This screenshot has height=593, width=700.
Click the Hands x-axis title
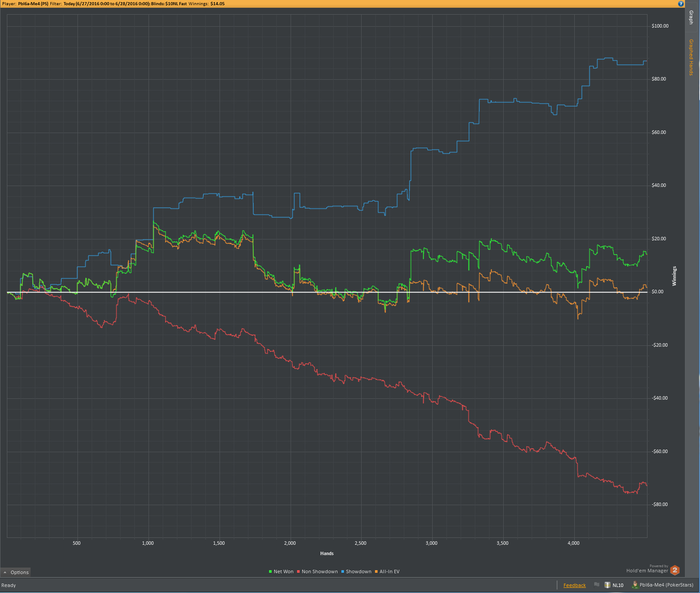click(x=327, y=553)
